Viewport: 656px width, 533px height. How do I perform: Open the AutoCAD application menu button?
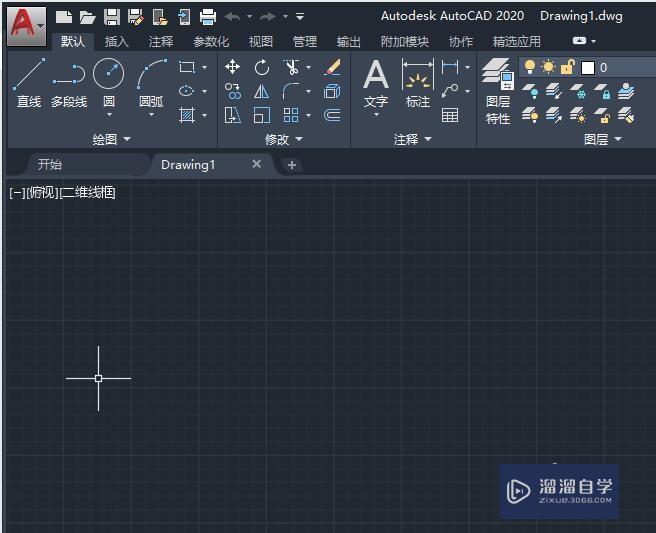pyautogui.click(x=27, y=26)
